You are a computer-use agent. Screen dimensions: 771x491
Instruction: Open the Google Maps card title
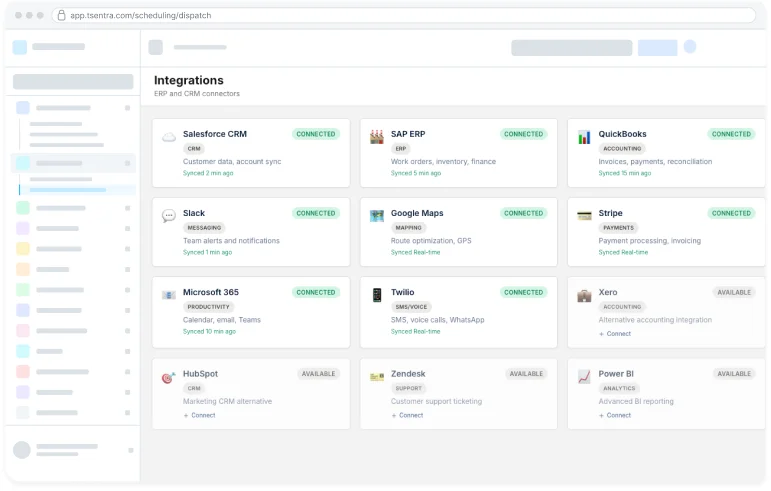[x=417, y=213]
